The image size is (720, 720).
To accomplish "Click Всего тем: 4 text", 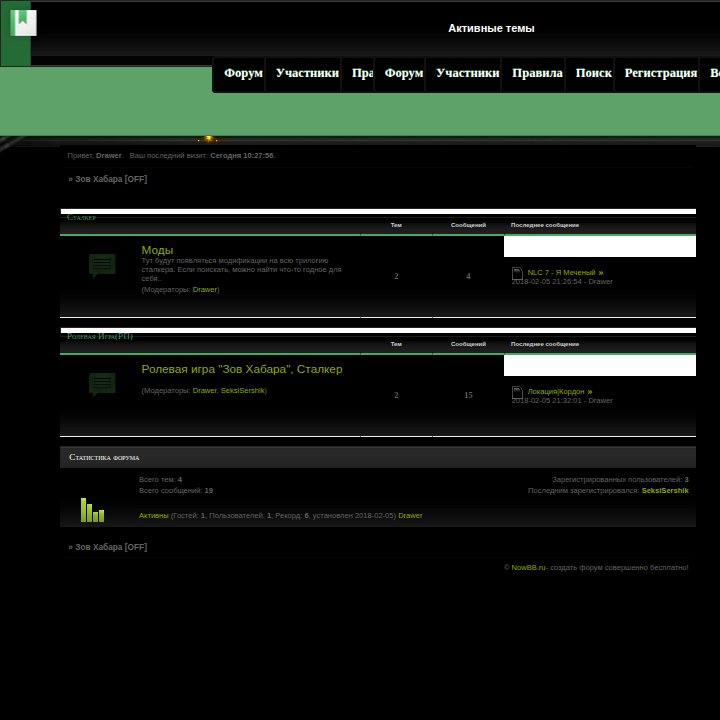I will click(160, 480).
